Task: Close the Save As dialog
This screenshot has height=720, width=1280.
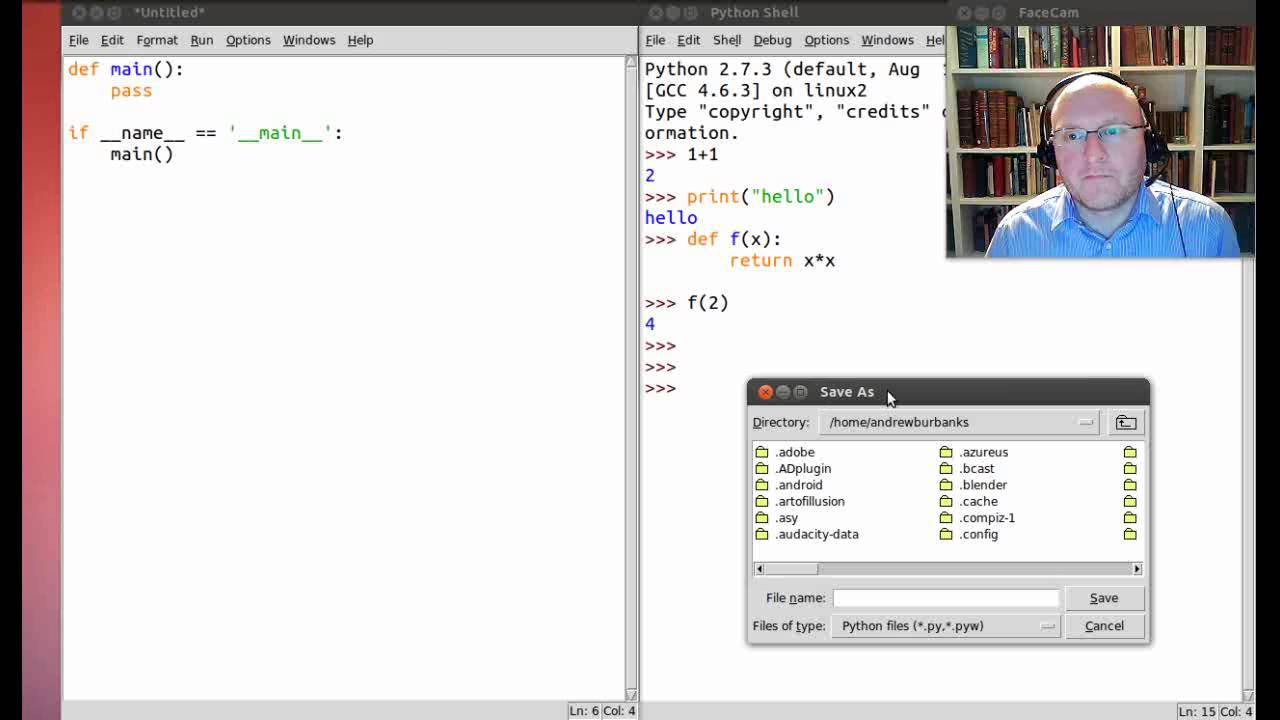Action: point(765,392)
